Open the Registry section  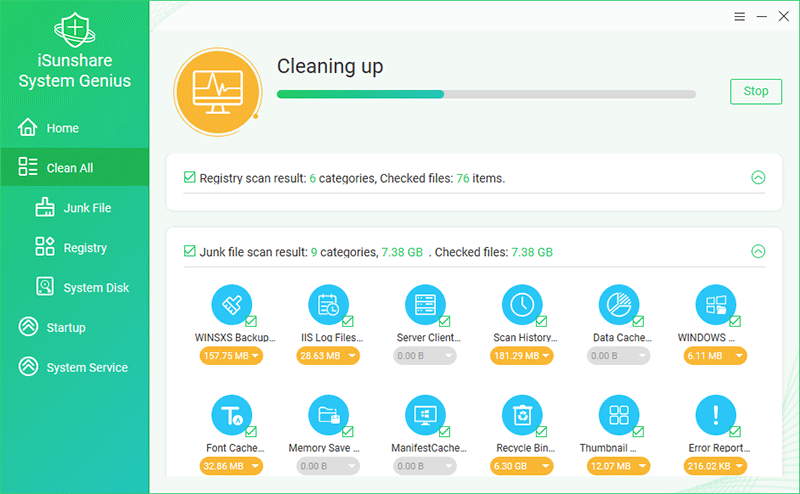pos(74,247)
